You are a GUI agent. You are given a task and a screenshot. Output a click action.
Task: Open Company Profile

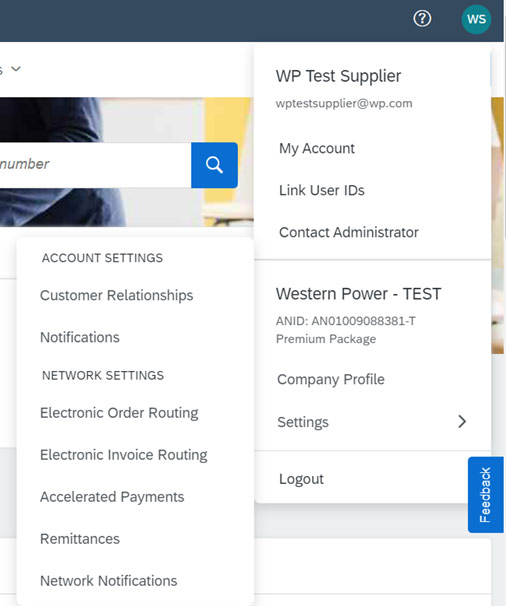click(331, 380)
